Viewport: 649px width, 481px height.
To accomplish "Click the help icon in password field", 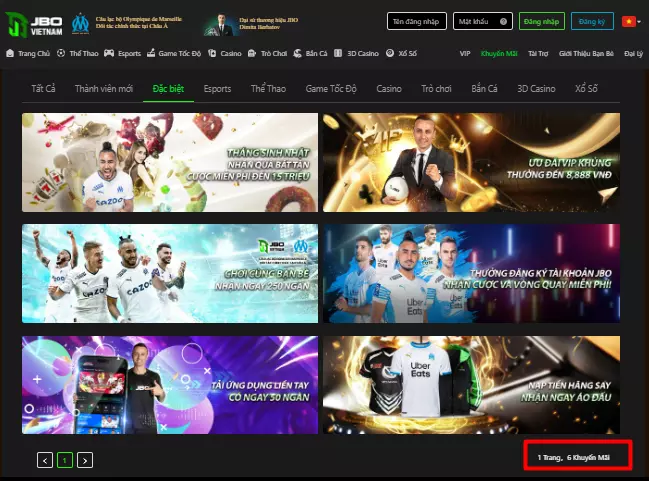I will coord(503,22).
